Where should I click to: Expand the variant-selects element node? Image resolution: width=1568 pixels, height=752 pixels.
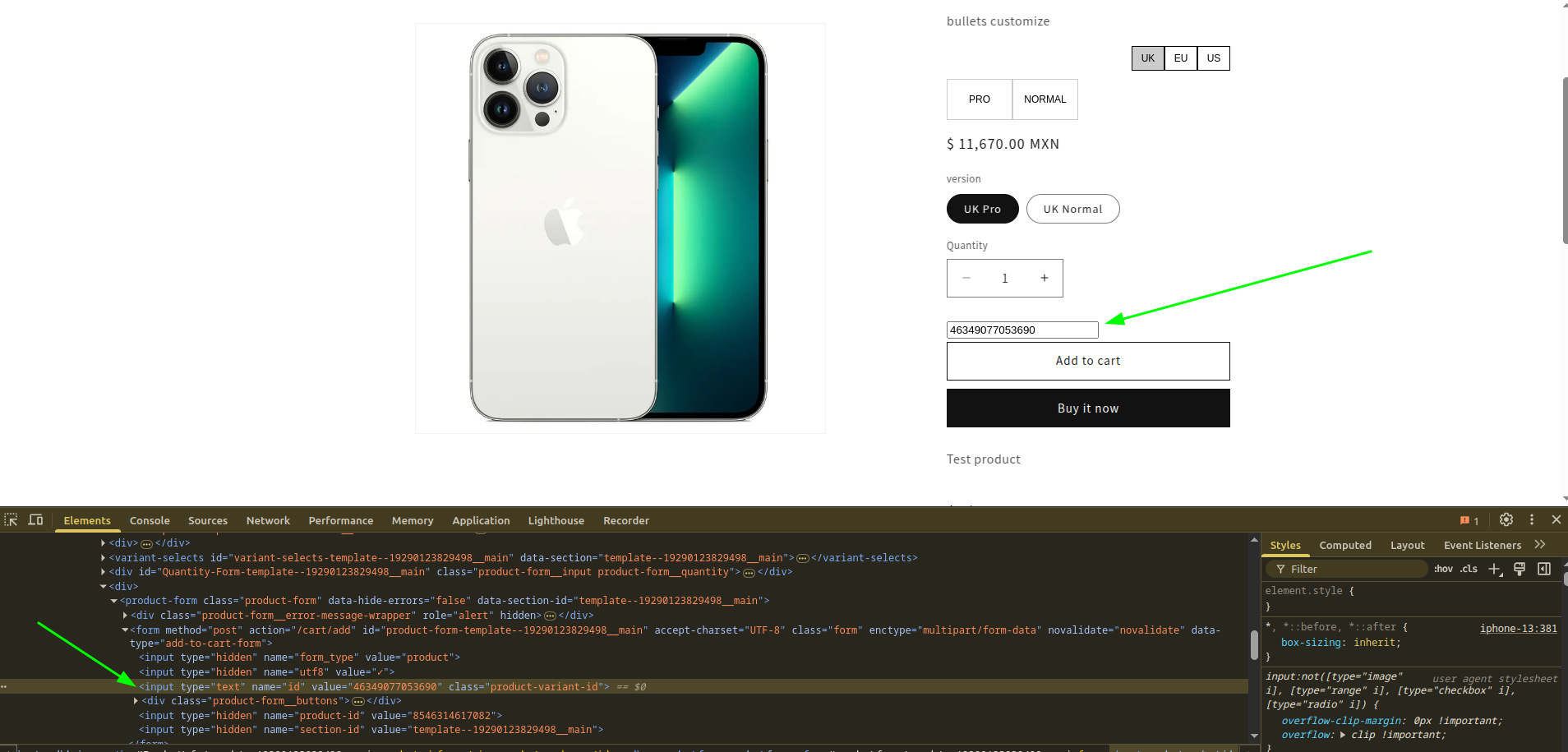[x=103, y=558]
